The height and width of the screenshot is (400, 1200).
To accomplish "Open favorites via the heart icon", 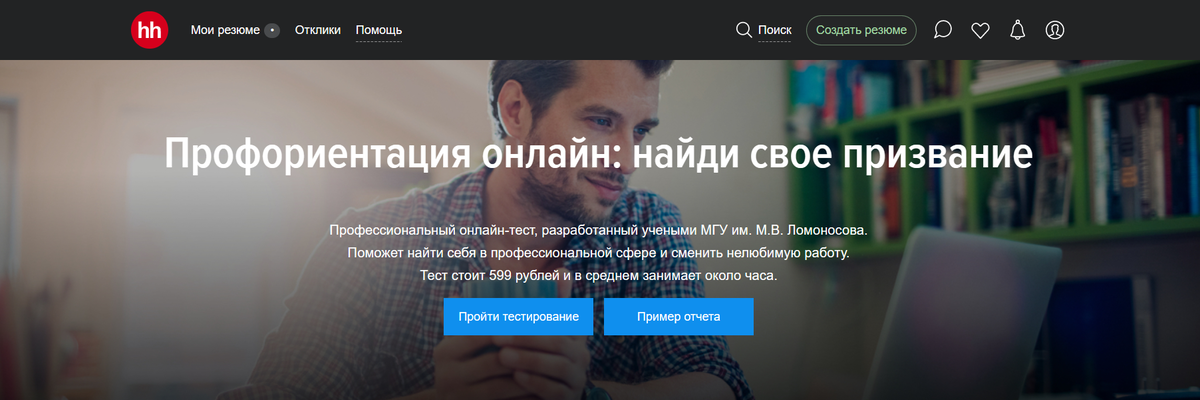I will click(980, 30).
